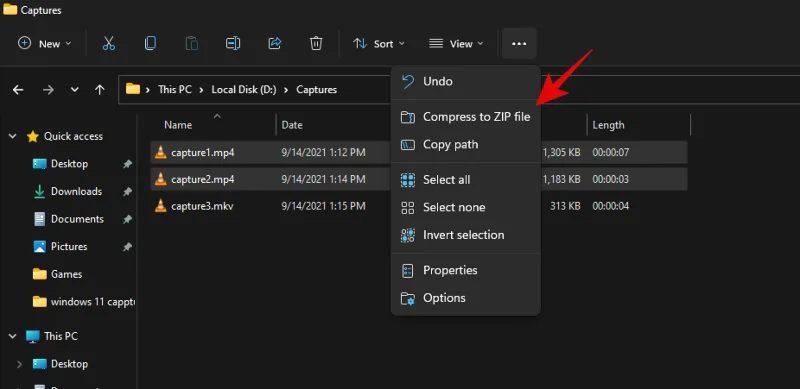Choose Select all from menu
Image resolution: width=800 pixels, height=389 pixels.
pyautogui.click(x=465, y=180)
